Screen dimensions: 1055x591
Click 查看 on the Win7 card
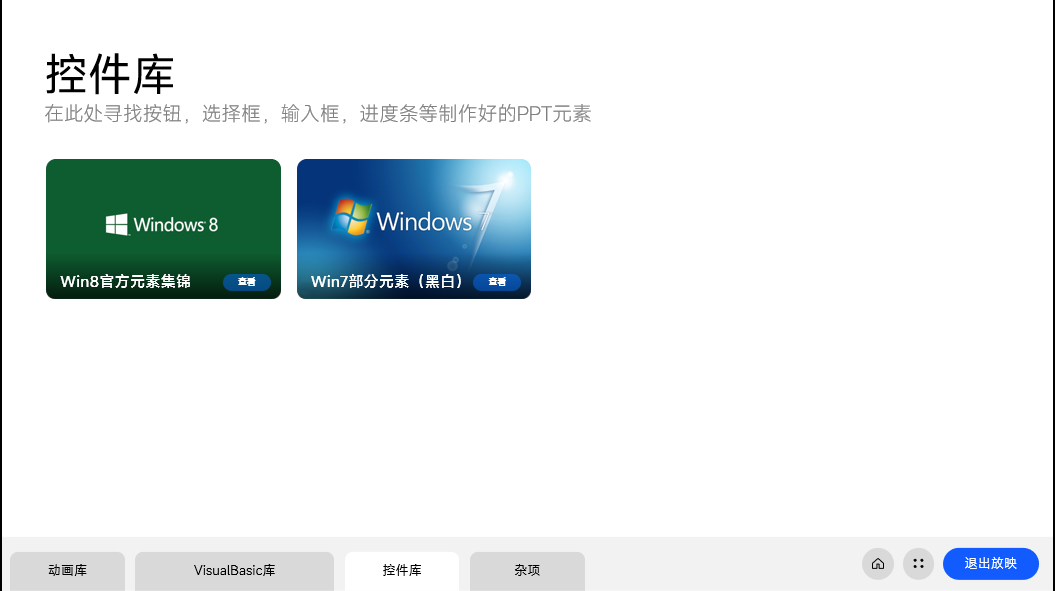point(497,282)
